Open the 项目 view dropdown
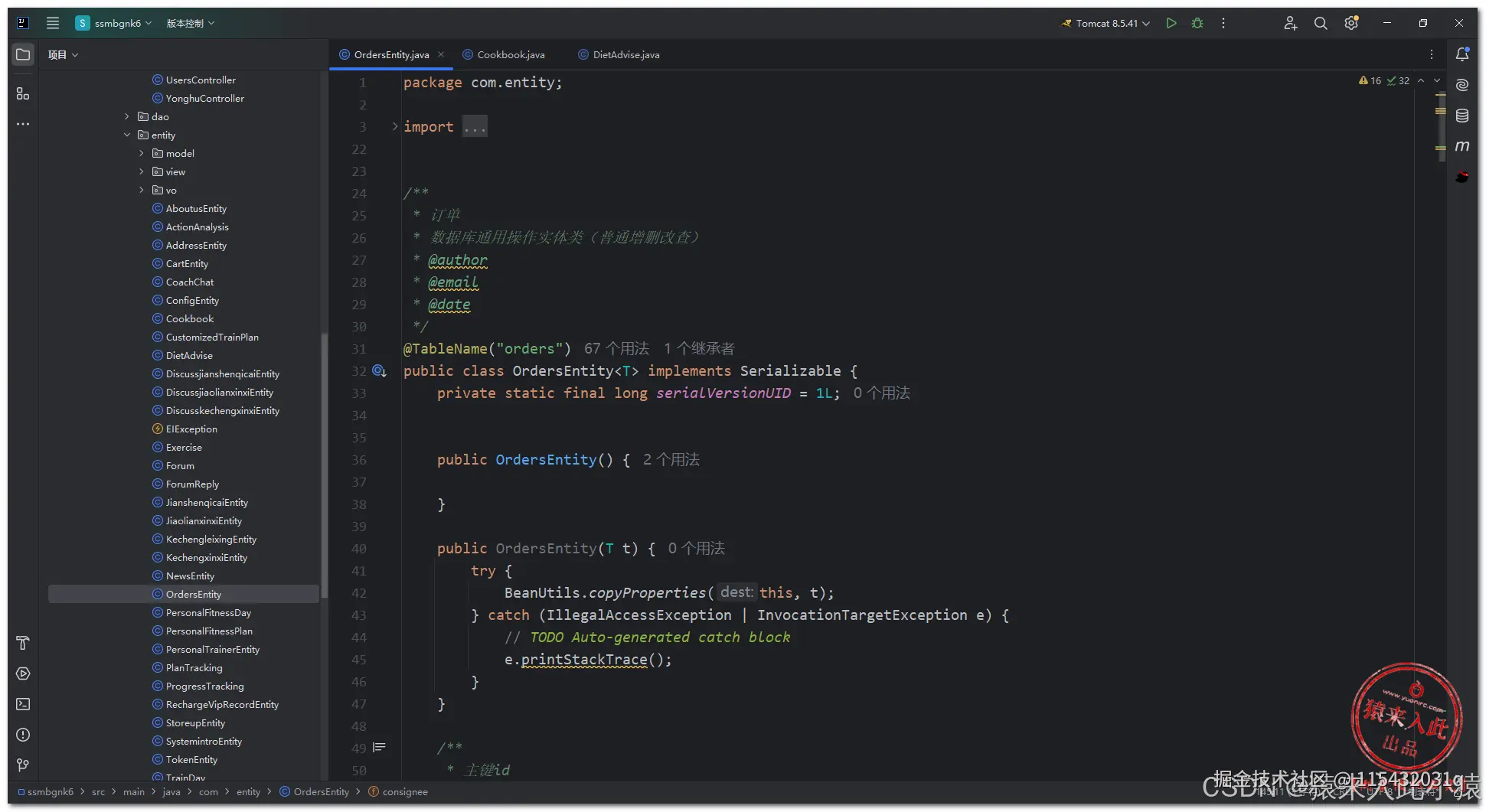This screenshot has width=1486, height=812. pyautogui.click(x=63, y=55)
